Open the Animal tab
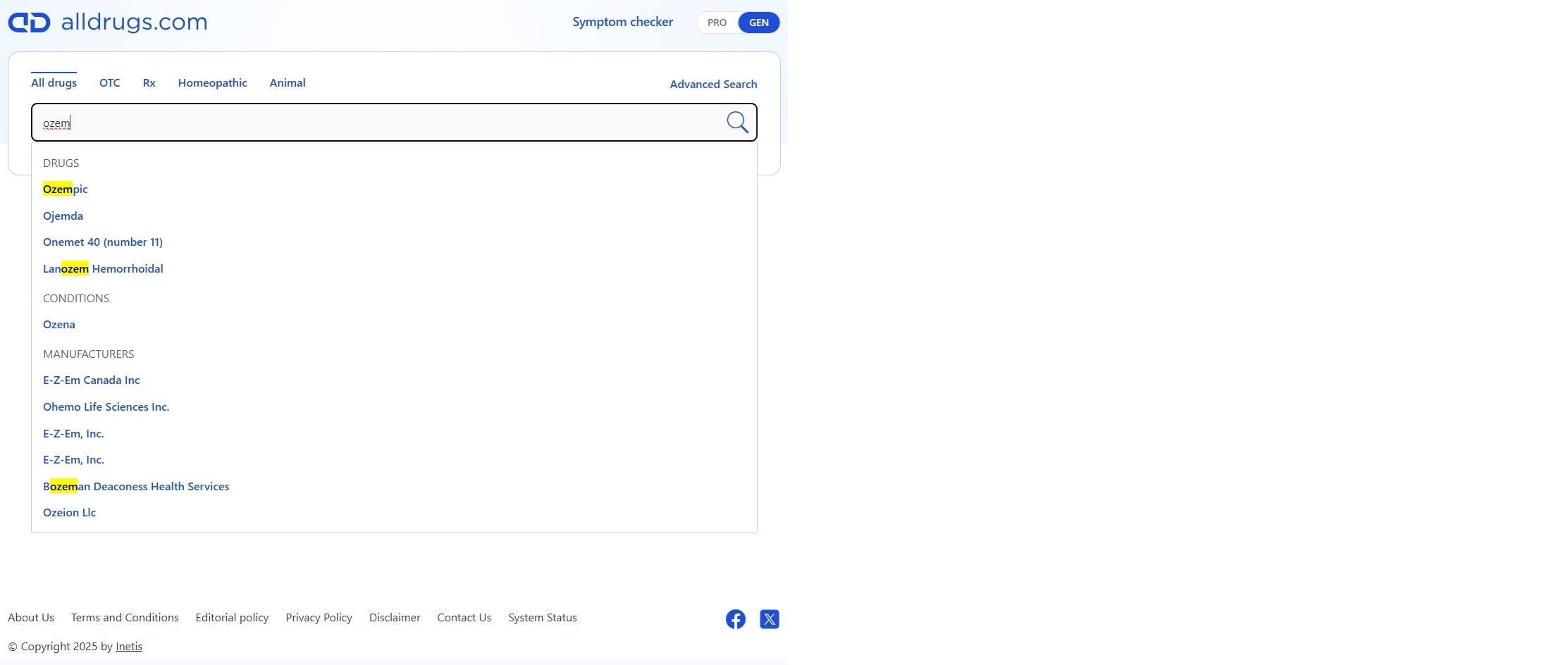 288,82
